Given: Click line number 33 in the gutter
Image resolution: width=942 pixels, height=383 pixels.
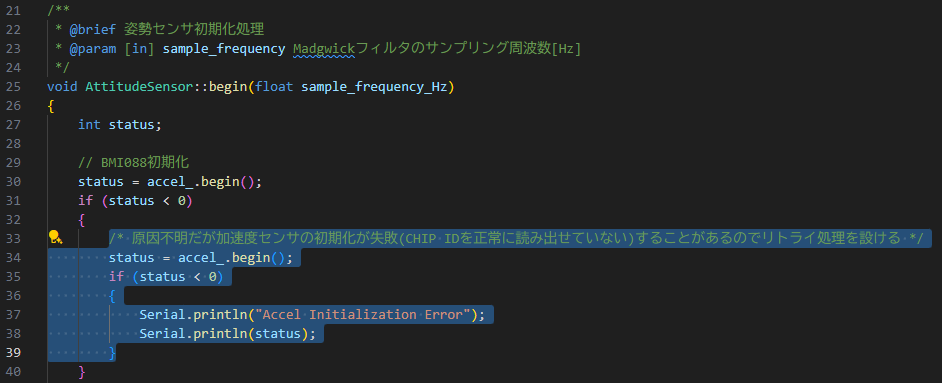Looking at the screenshot, I should 13,238.
